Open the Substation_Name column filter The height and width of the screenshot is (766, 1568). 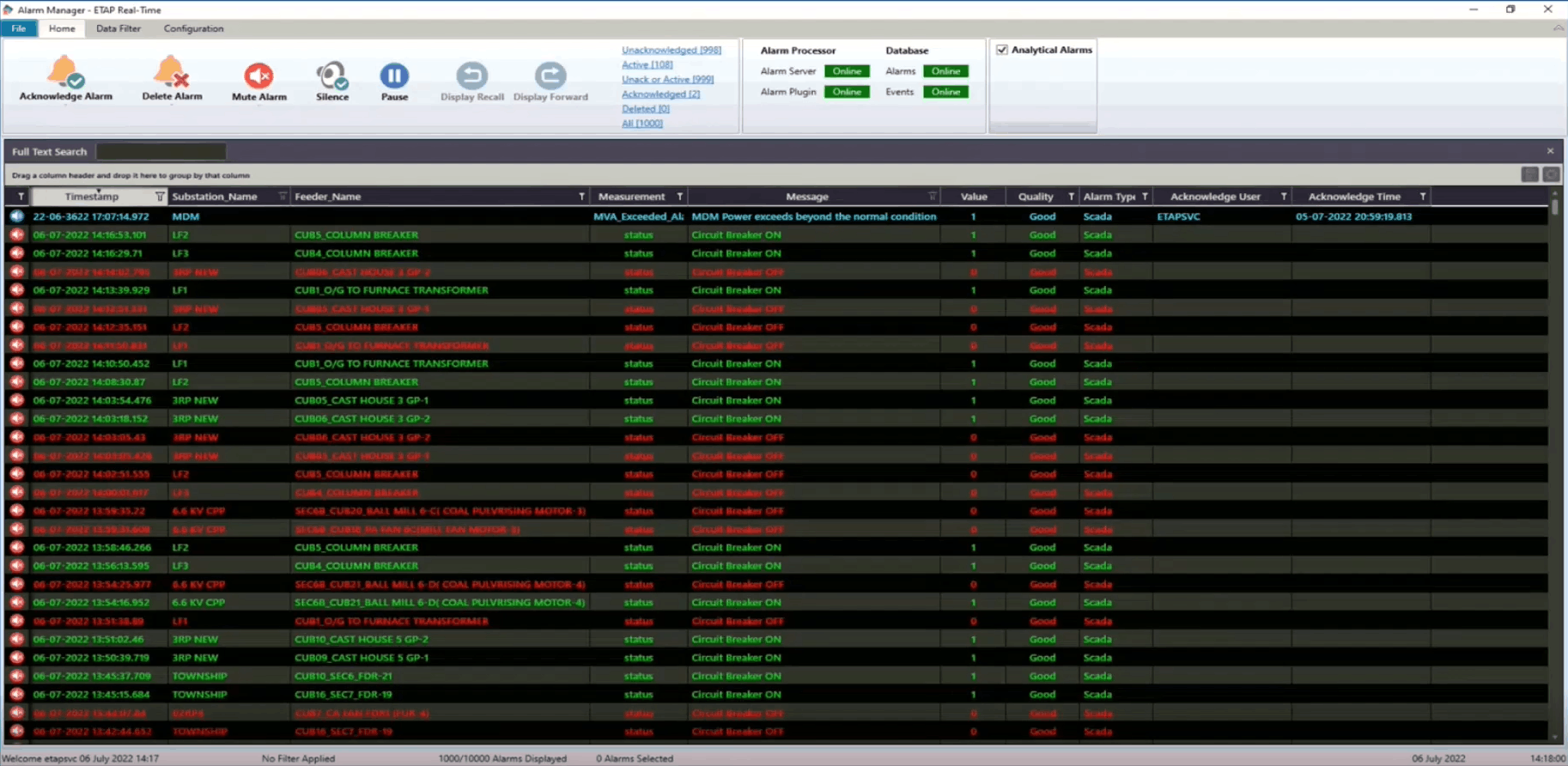(x=282, y=197)
